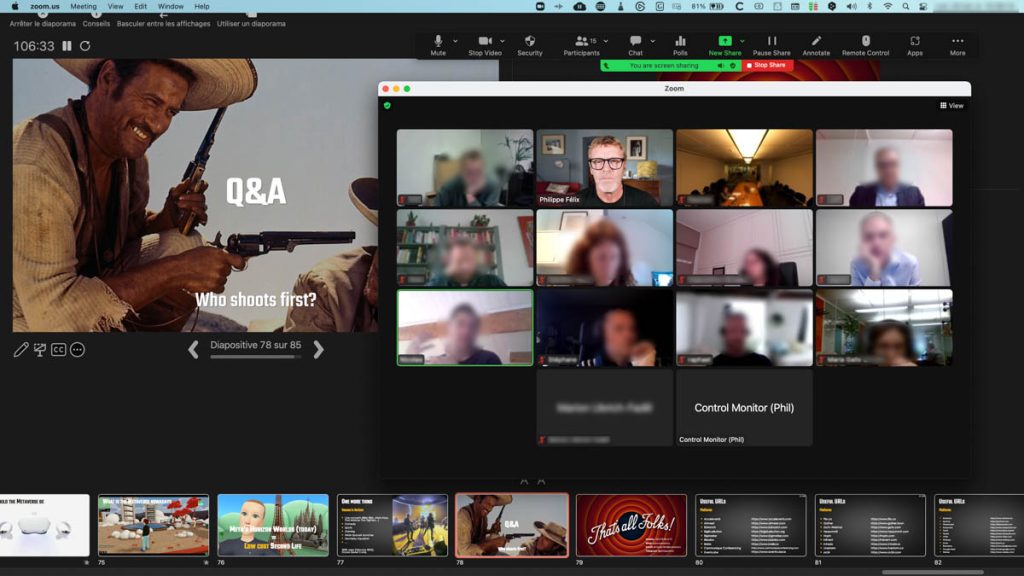Expand the Chat options arrow
1024x576 pixels.
[652, 41]
